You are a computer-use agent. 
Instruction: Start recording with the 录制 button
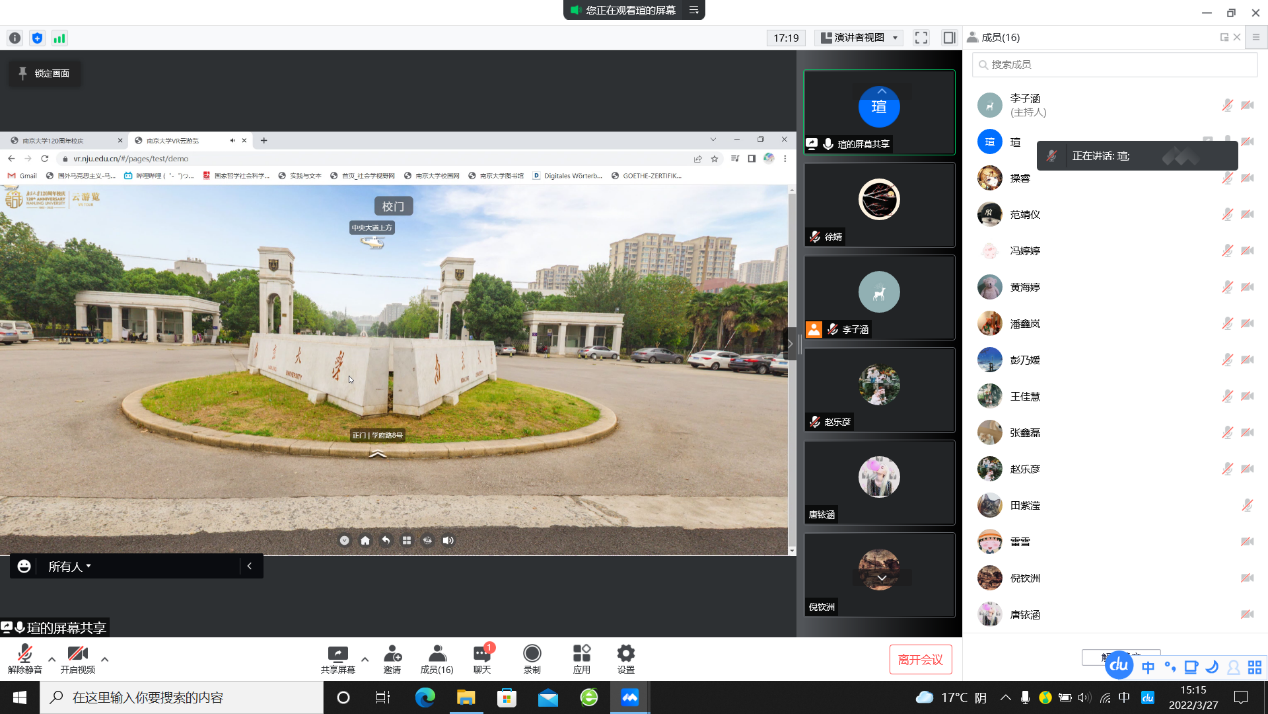[532, 657]
